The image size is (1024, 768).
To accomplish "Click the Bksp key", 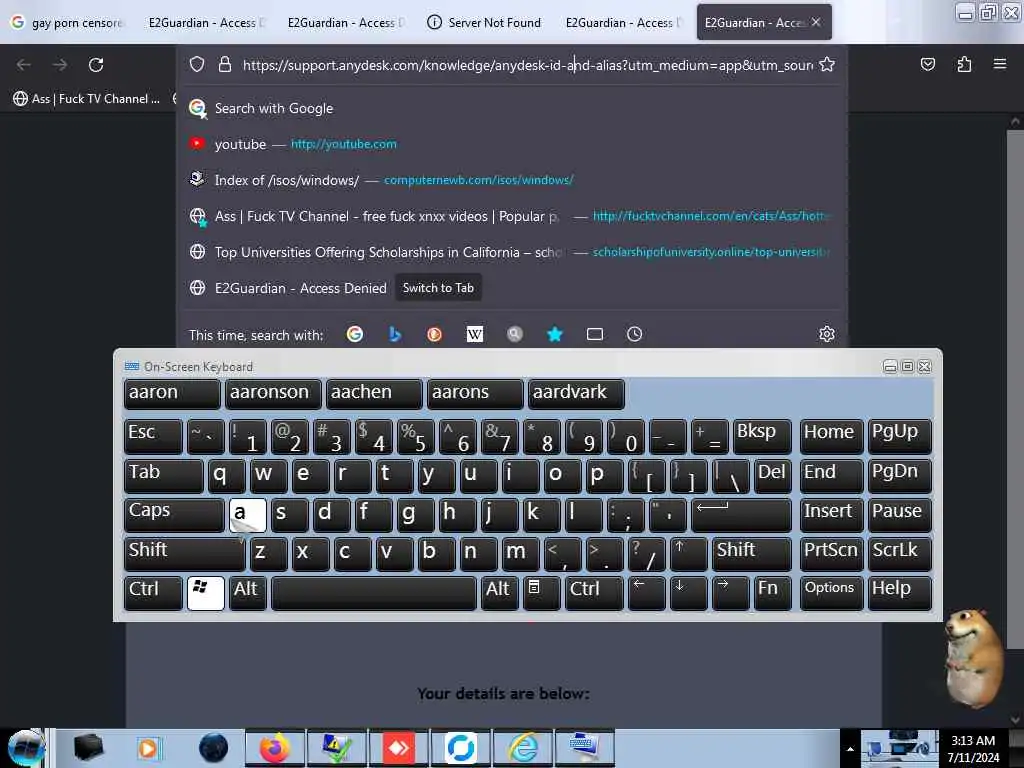I will [762, 436].
